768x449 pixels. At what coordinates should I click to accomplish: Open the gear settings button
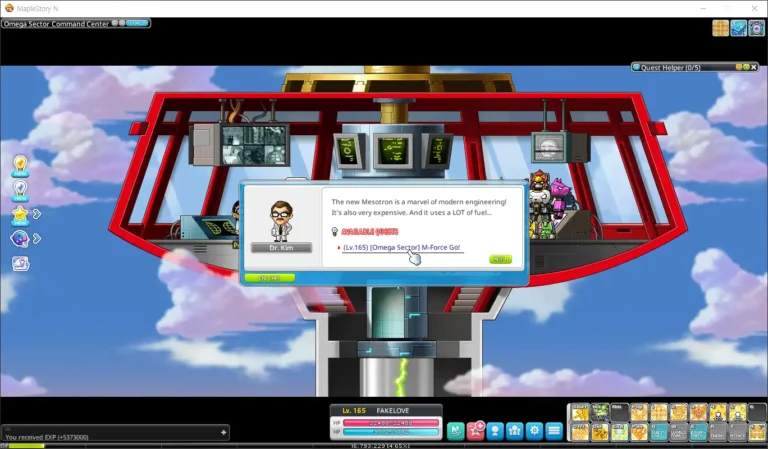pyautogui.click(x=534, y=430)
